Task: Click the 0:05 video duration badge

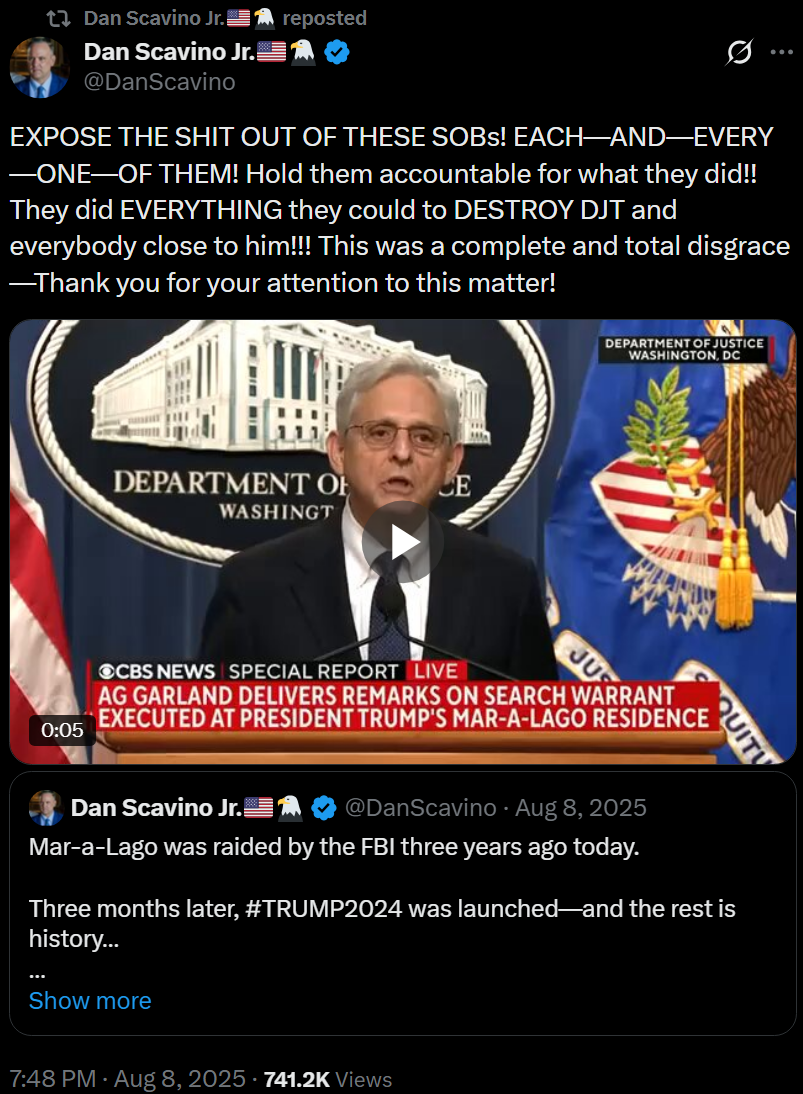Action: click(x=62, y=730)
